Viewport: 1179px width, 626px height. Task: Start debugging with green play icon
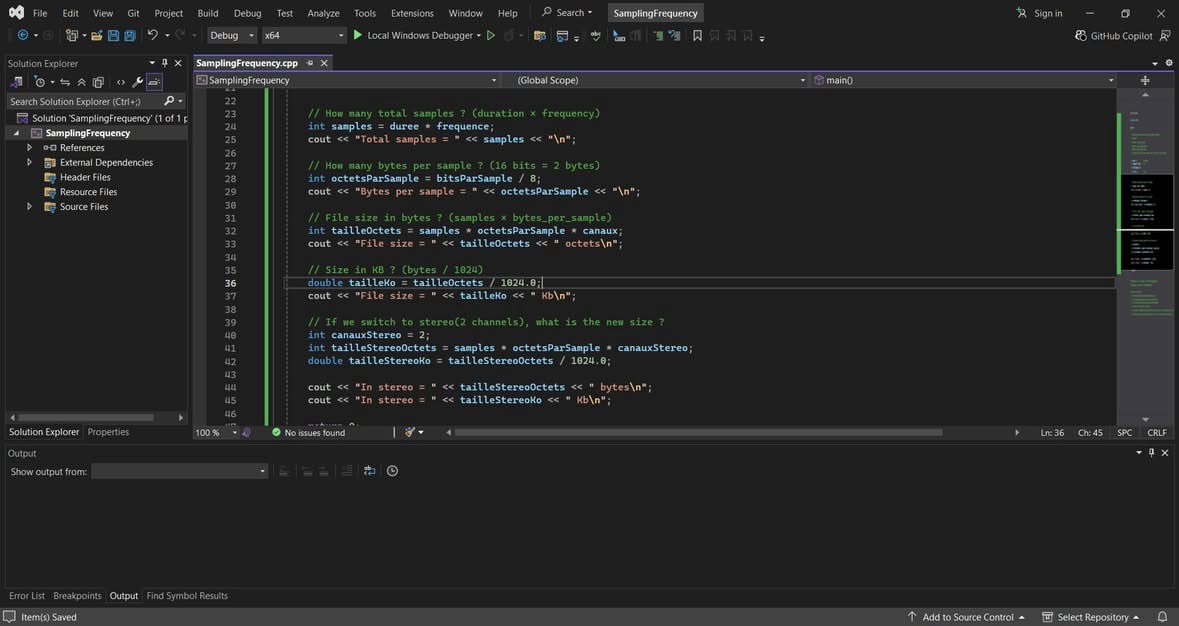coord(358,35)
